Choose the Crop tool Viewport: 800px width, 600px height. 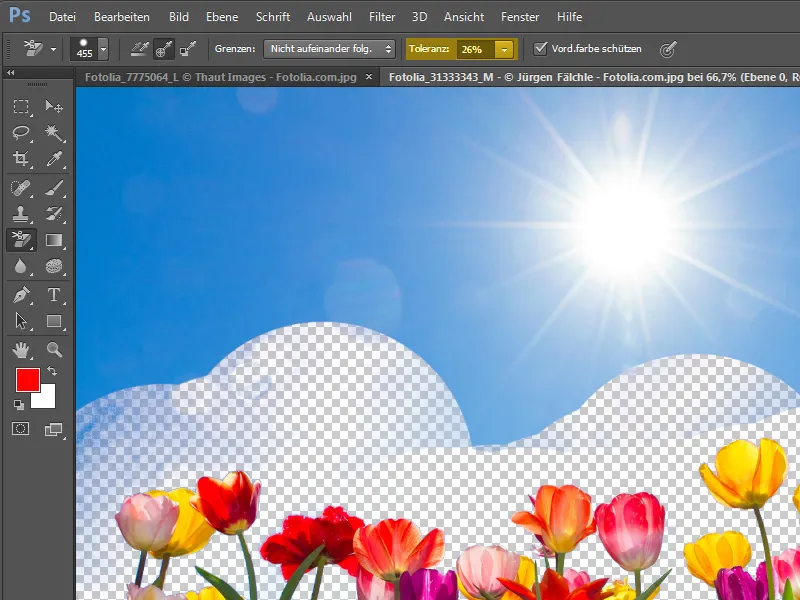[20, 159]
